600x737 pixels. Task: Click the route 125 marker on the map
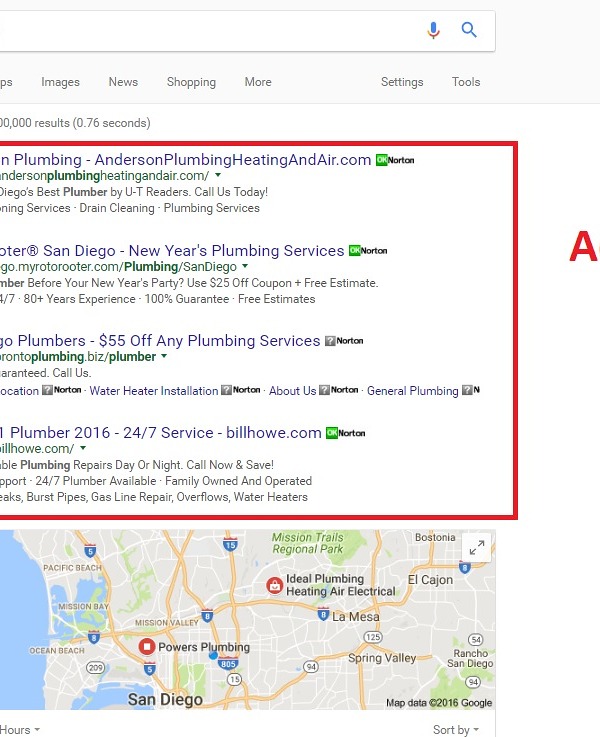point(373,637)
